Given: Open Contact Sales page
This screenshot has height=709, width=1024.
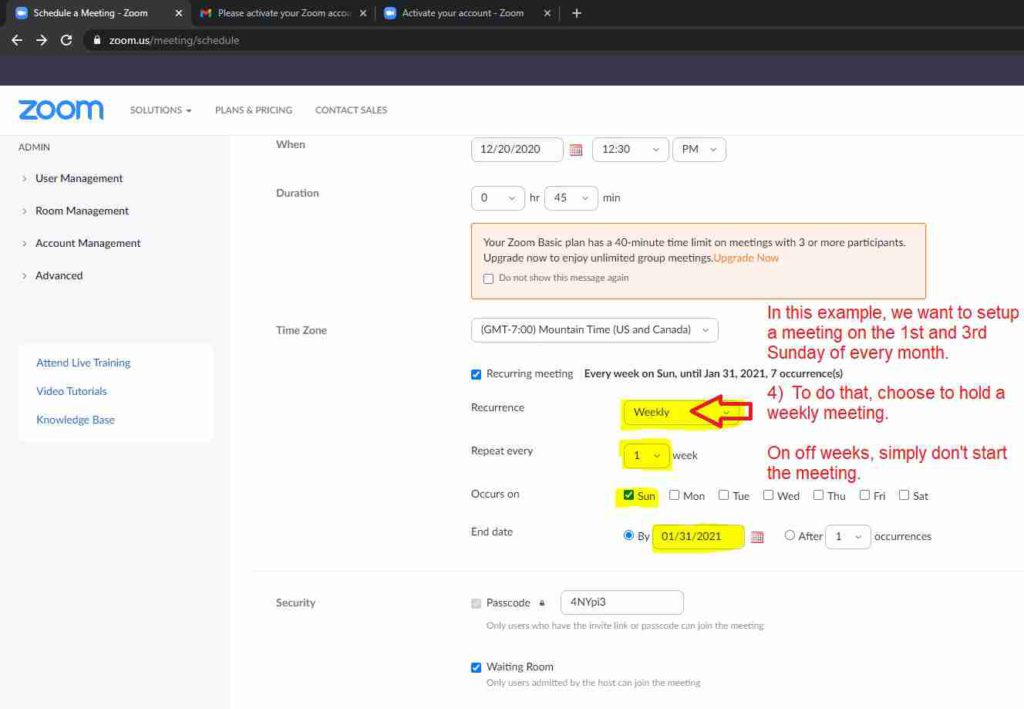Looking at the screenshot, I should click(x=351, y=110).
